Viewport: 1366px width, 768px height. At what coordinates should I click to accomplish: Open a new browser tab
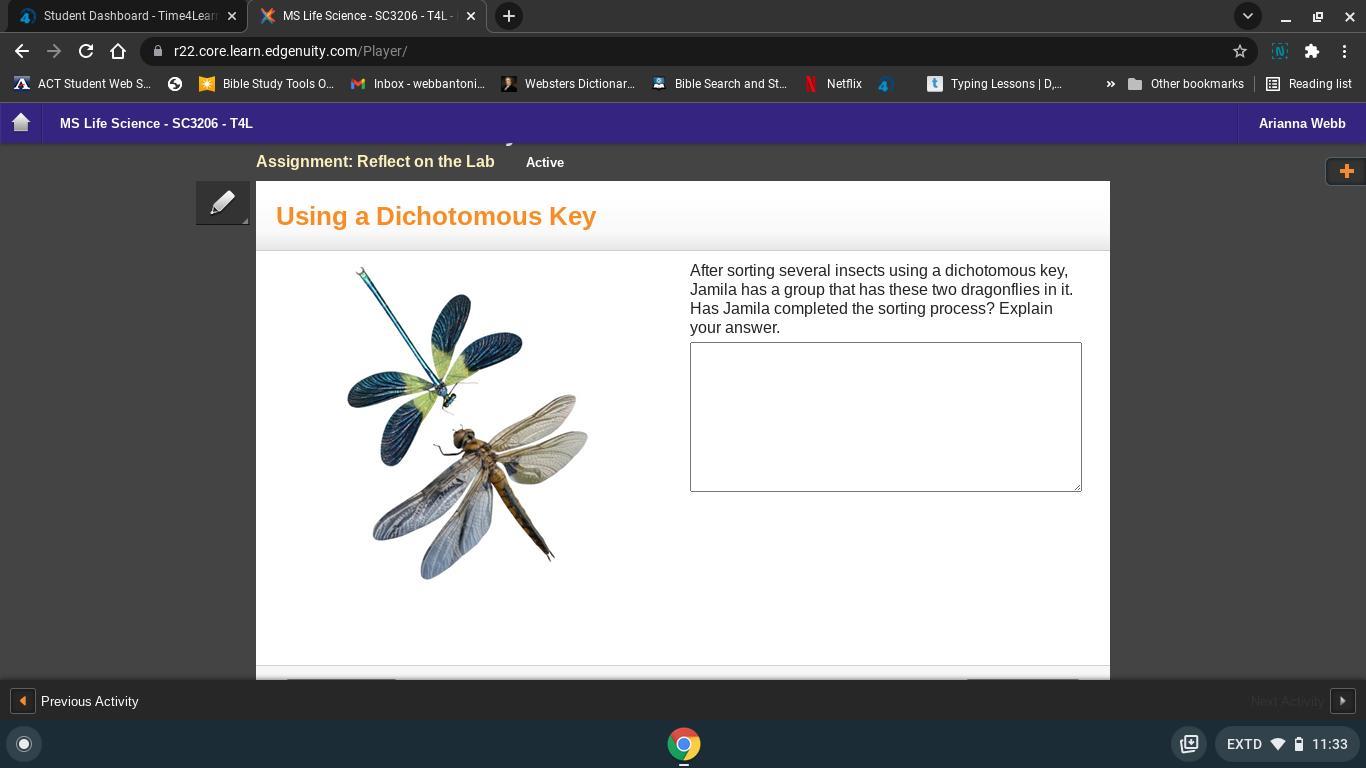click(x=508, y=16)
